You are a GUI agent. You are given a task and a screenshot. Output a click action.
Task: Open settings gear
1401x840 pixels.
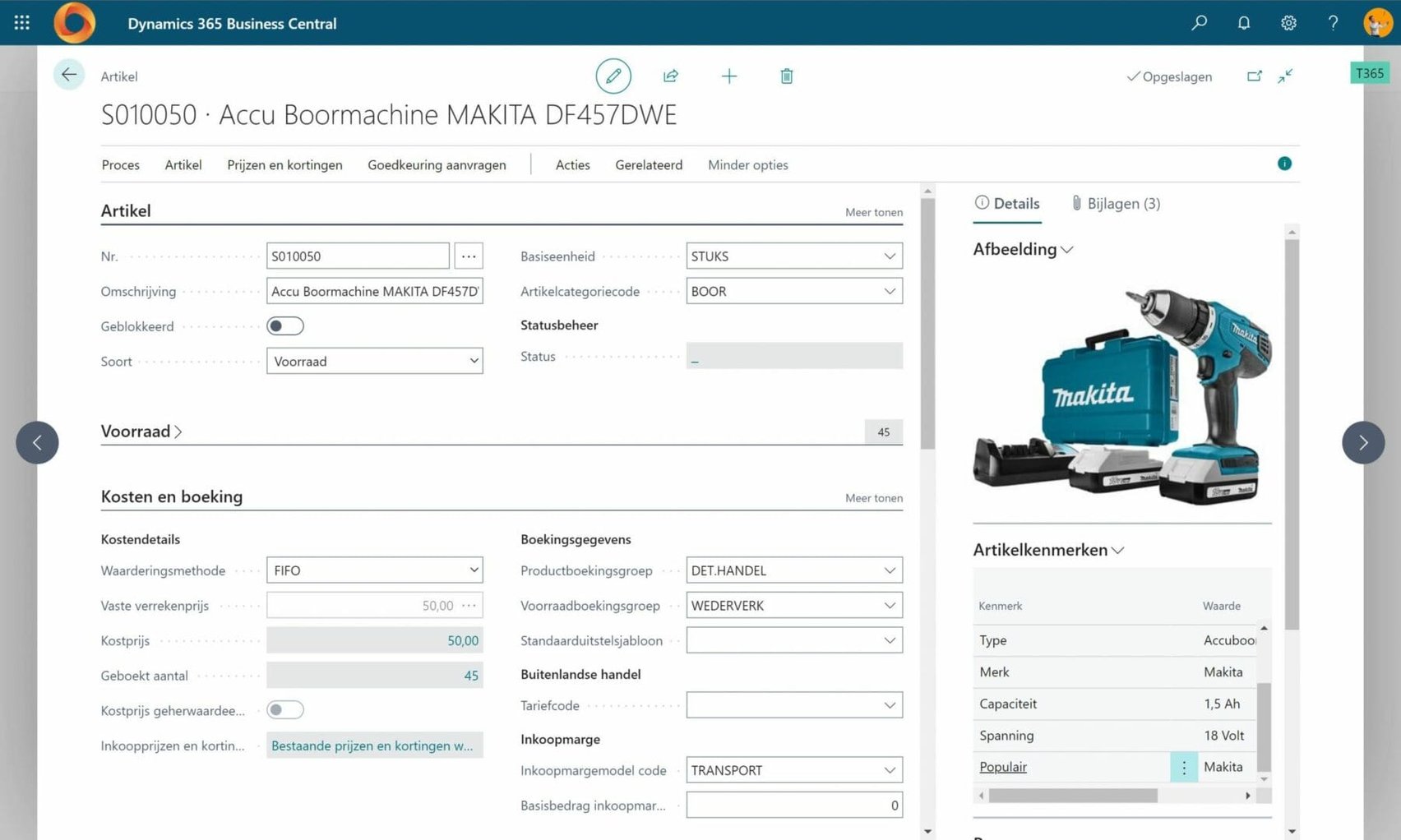point(1288,23)
